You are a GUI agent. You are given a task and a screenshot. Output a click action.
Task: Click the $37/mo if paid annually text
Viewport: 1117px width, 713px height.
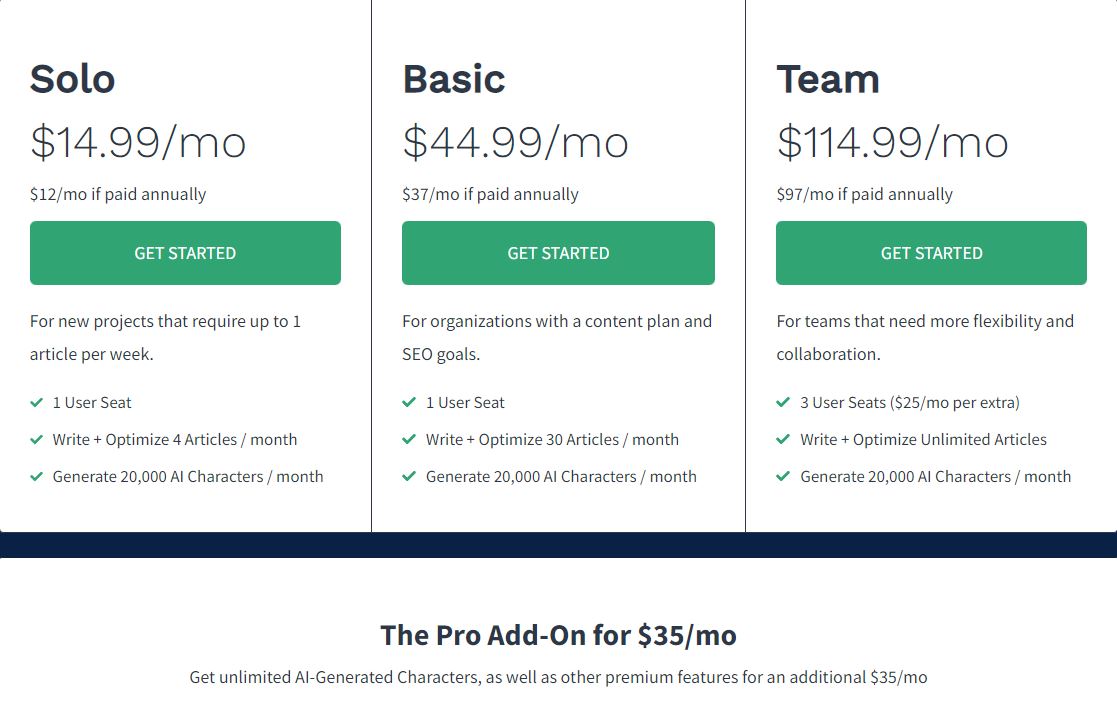490,194
